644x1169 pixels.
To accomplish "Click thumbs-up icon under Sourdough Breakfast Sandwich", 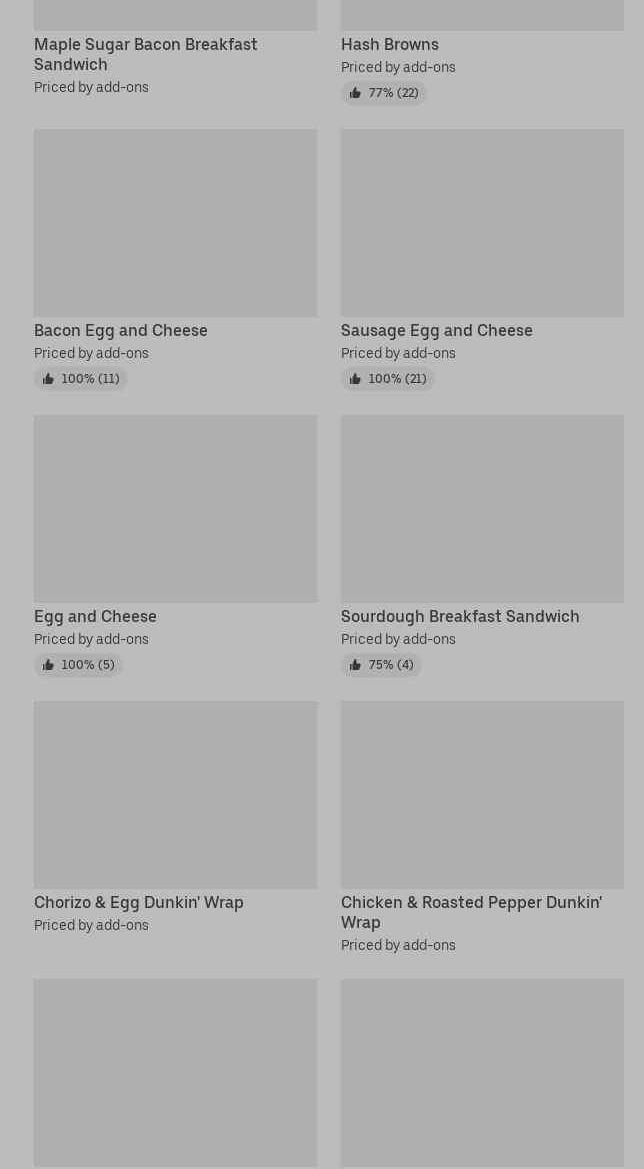I will point(355,665).
